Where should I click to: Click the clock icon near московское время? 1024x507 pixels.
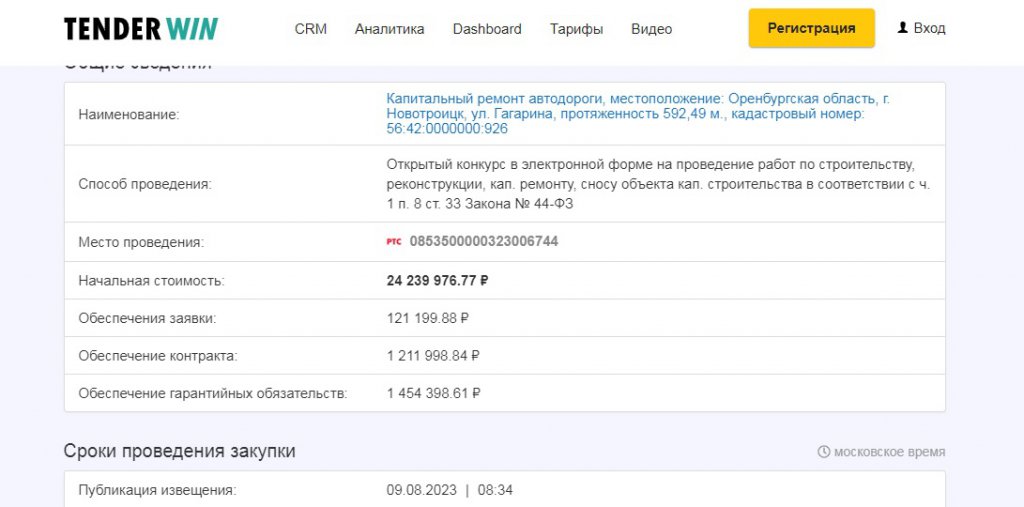pos(824,452)
